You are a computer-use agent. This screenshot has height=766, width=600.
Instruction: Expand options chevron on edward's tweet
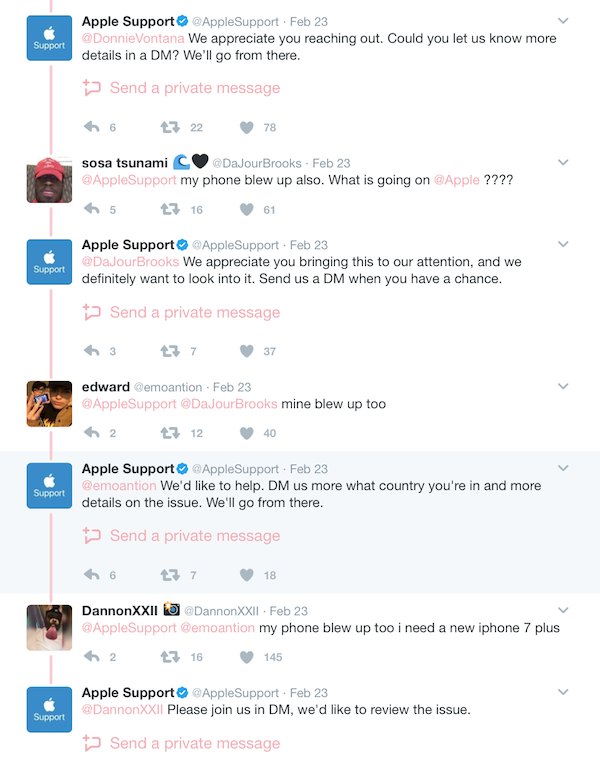(x=563, y=386)
